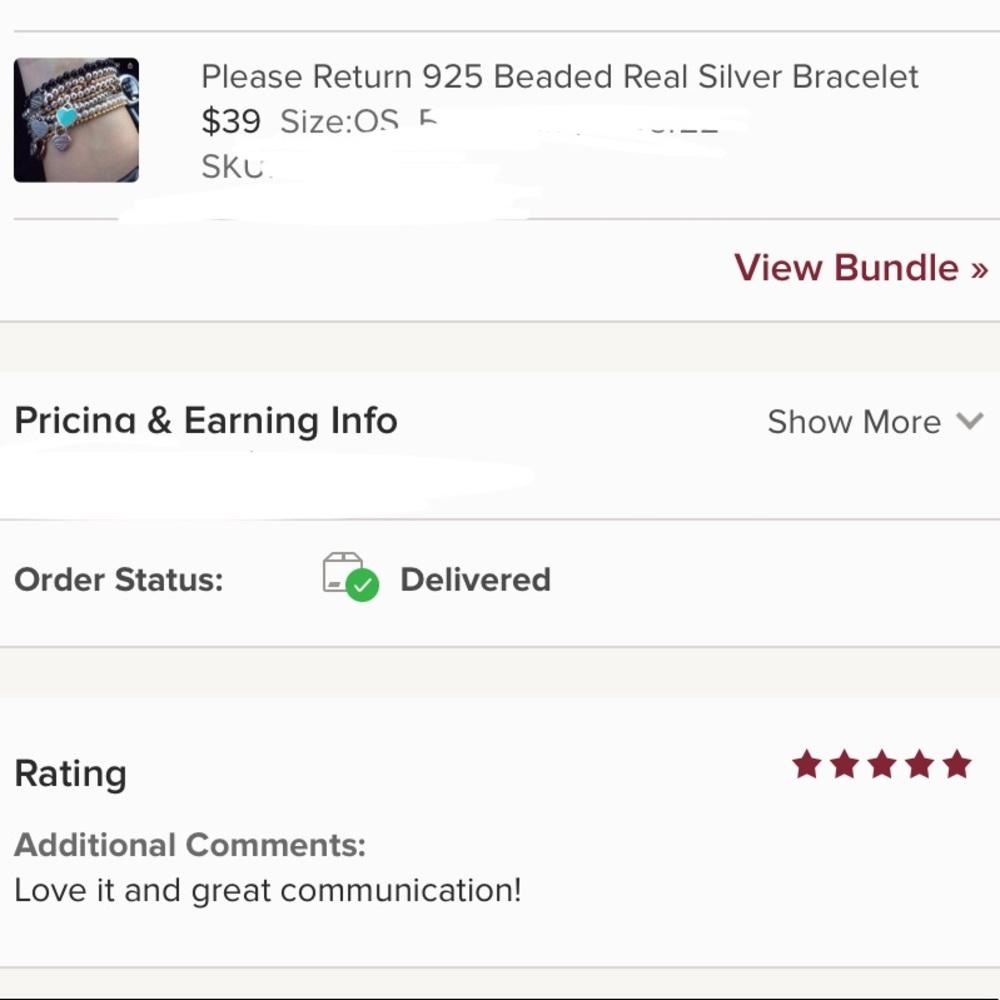Open the bracelet product thumbnail
This screenshot has height=1000, width=1000.
pyautogui.click(x=76, y=120)
